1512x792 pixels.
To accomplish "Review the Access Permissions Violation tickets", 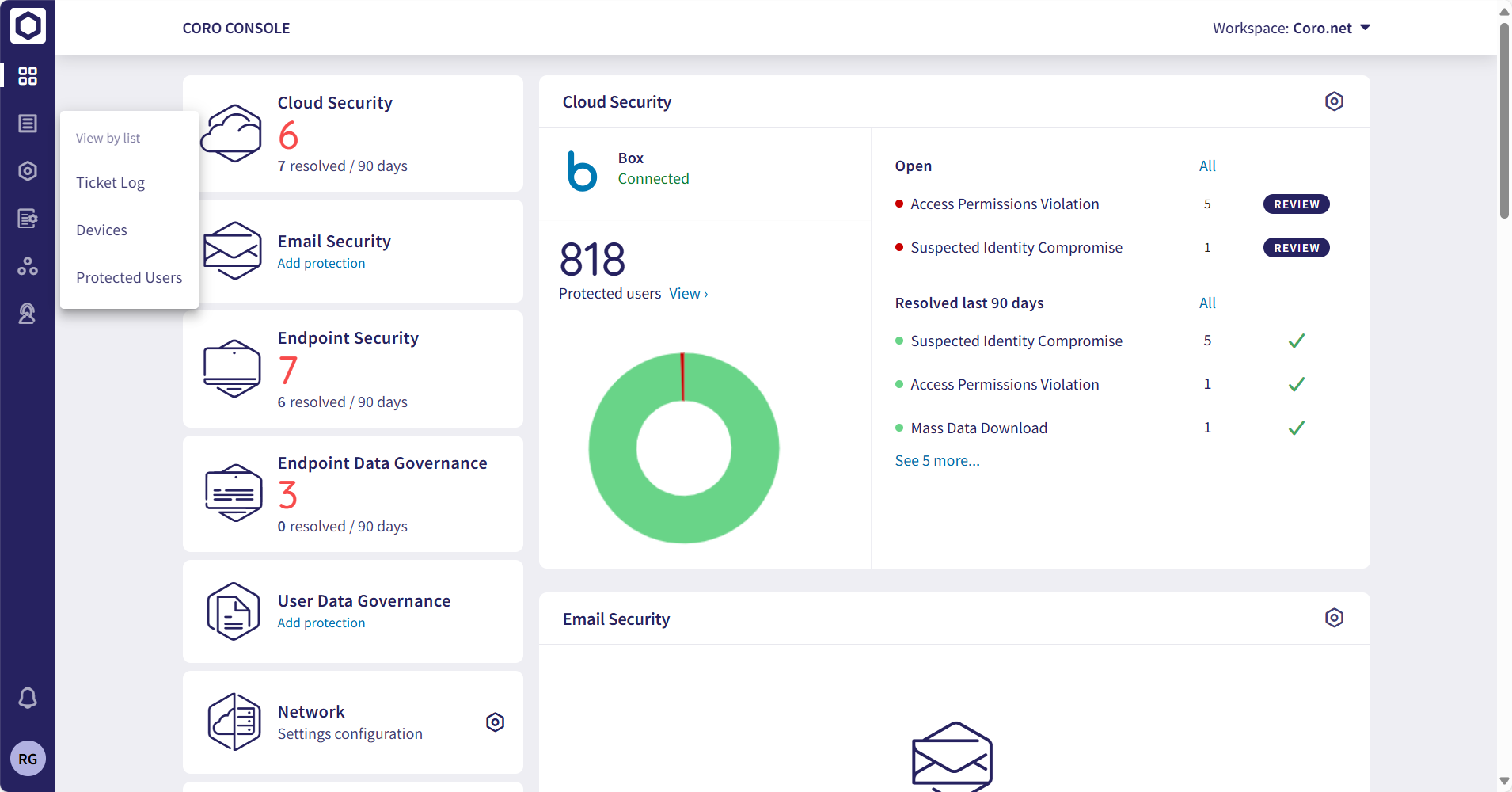I will pos(1296,204).
